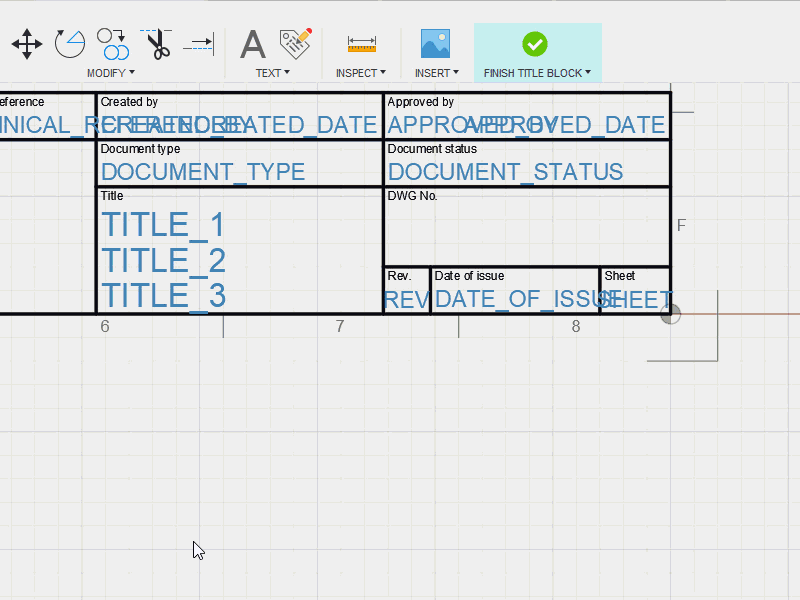Click the Copy objects icon
800x600 pixels.
pyautogui.click(x=113, y=44)
